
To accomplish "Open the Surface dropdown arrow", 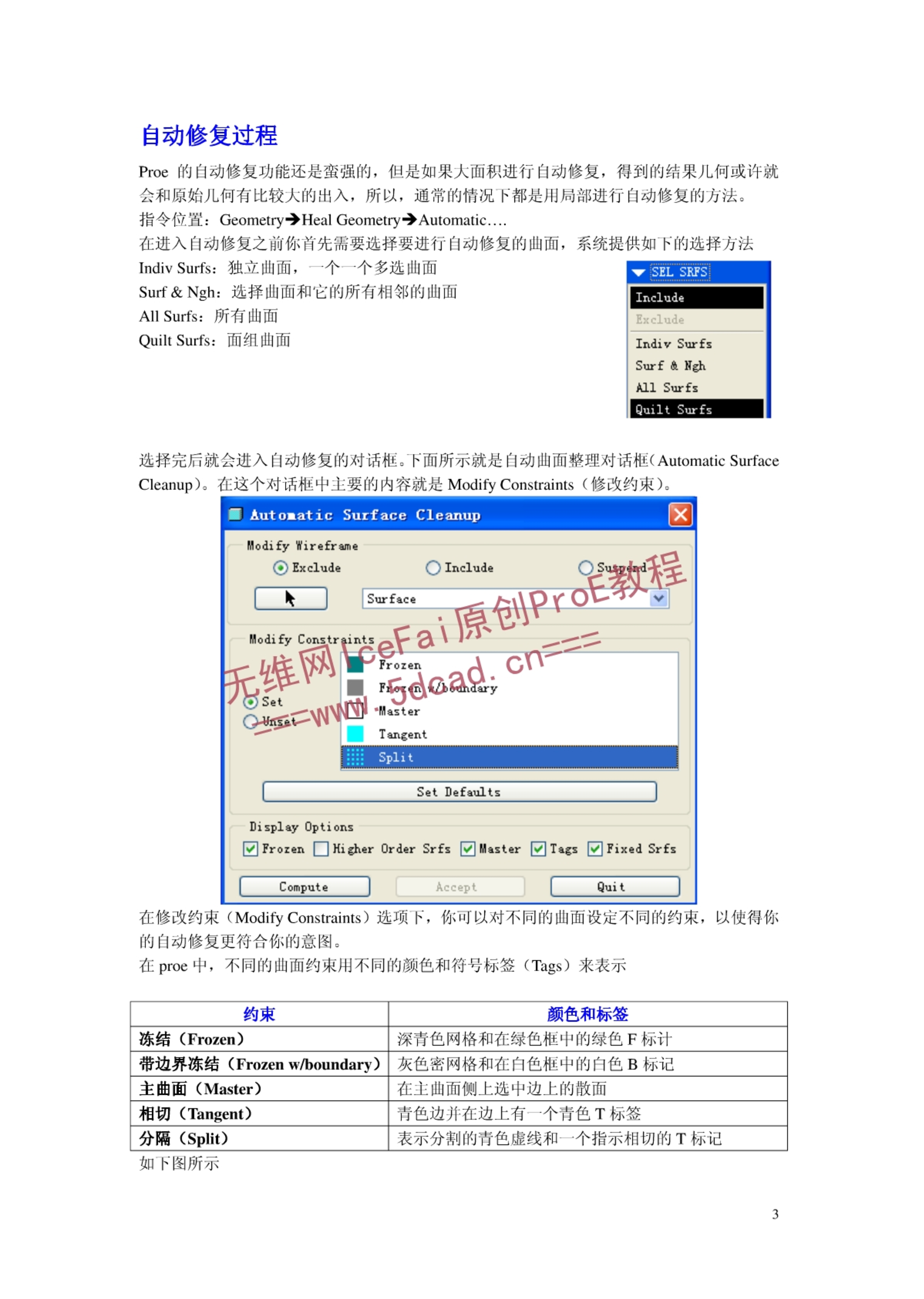I will [659, 598].
